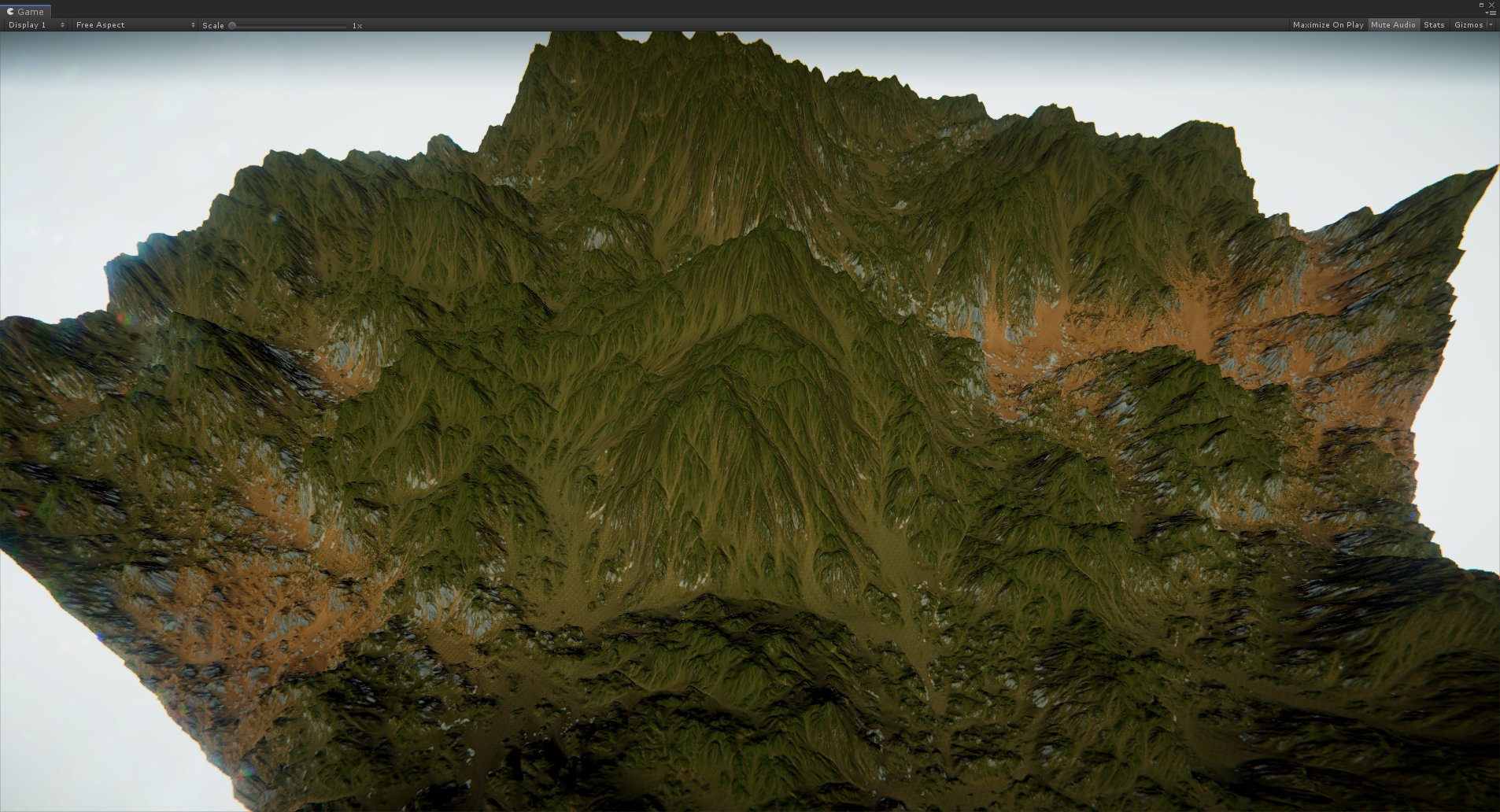Image resolution: width=1500 pixels, height=812 pixels.
Task: Click the Scale slider handle
Action: pos(232,25)
